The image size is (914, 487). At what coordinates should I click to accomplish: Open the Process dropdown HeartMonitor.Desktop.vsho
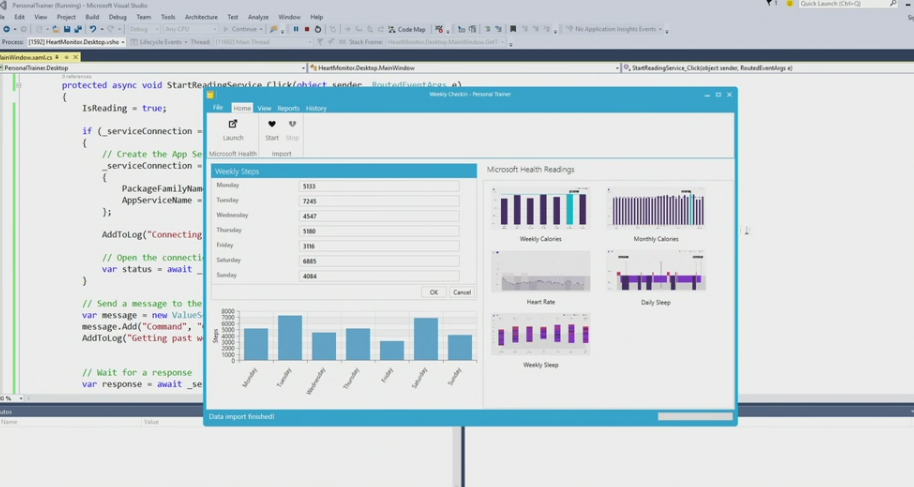point(76,42)
